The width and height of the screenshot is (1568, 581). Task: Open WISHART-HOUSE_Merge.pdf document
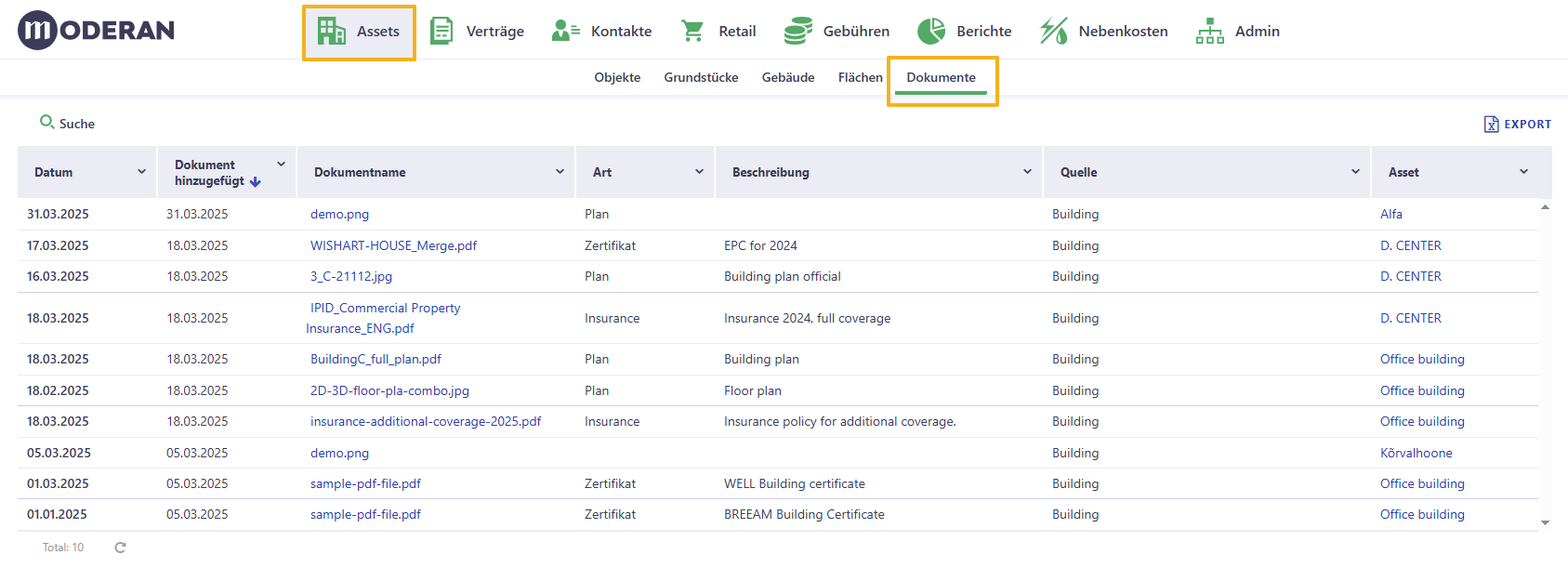[393, 245]
